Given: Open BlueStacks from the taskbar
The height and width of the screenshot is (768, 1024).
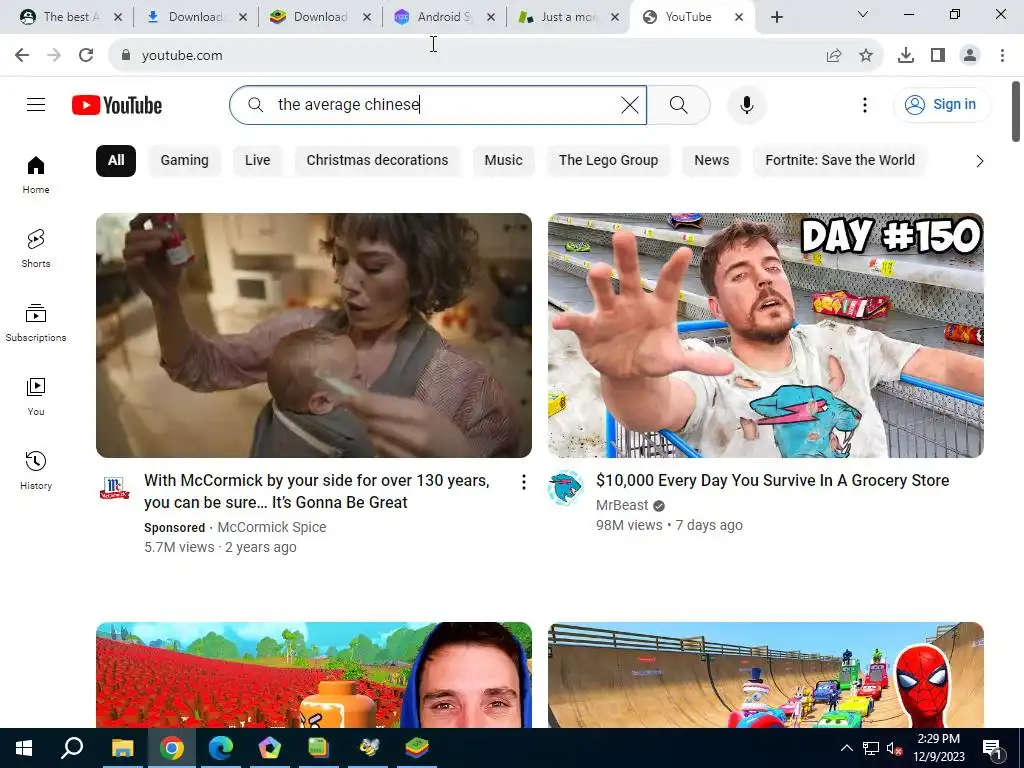Looking at the screenshot, I should click(417, 748).
